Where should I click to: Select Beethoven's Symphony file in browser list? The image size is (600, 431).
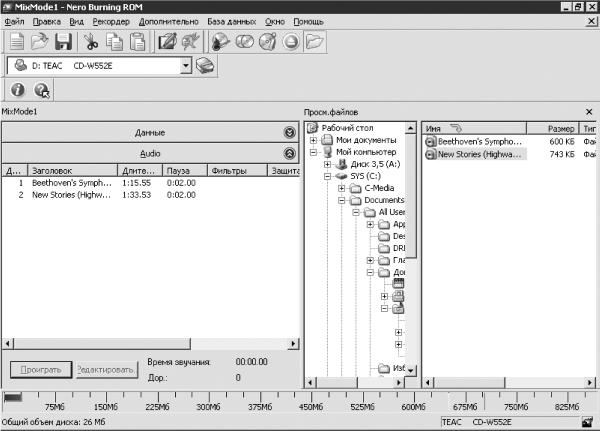(x=474, y=142)
